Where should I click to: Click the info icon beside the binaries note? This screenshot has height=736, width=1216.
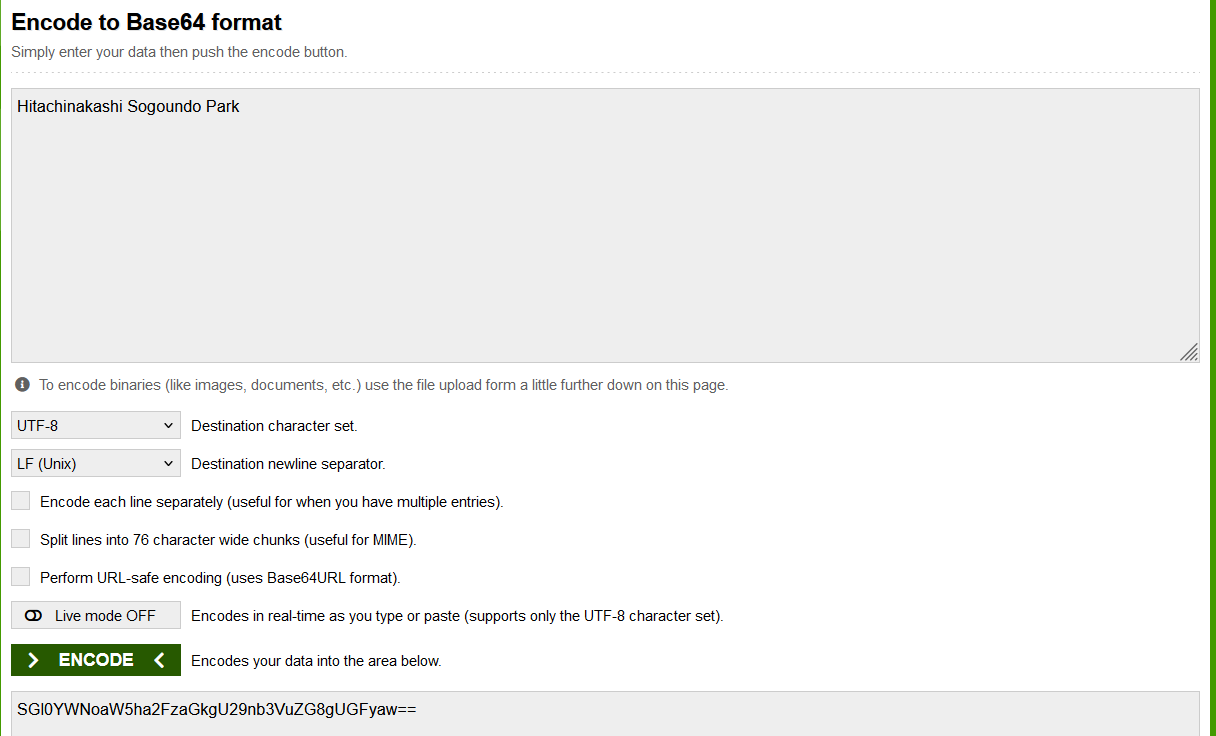[22, 385]
